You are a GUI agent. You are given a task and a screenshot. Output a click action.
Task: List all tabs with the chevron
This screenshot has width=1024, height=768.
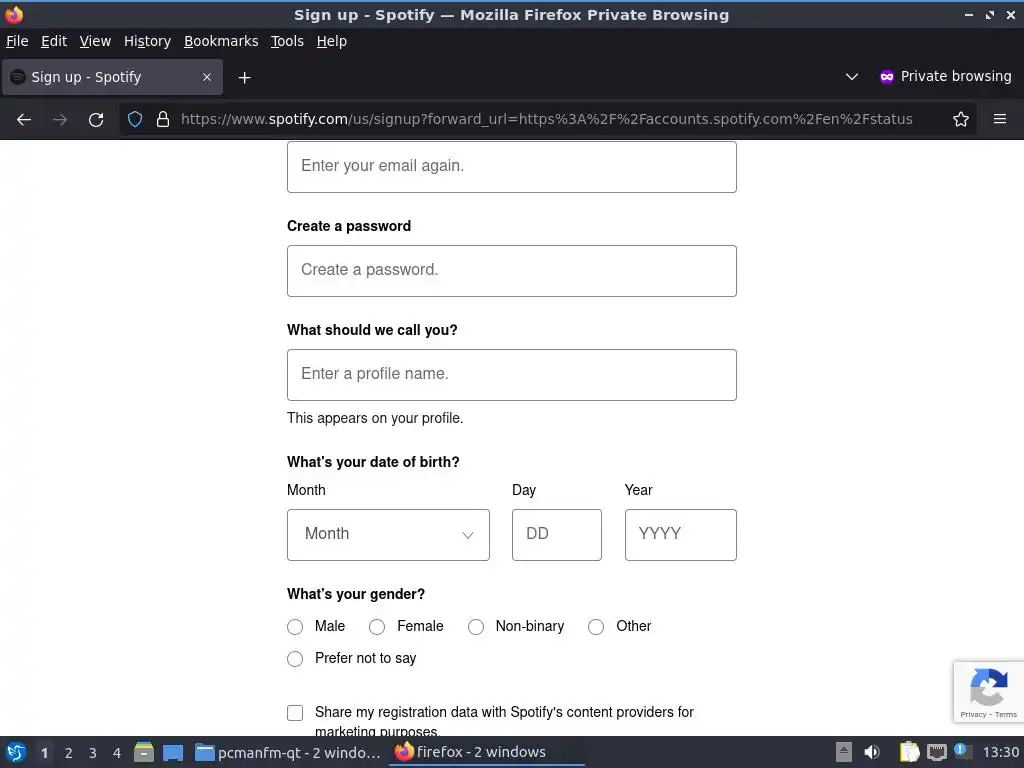tap(852, 76)
